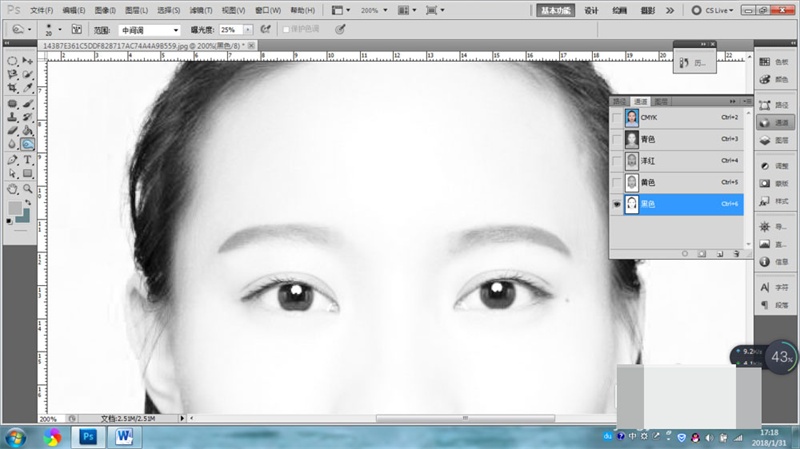
Task: Show the CMYK channel visibility
Action: (617, 118)
